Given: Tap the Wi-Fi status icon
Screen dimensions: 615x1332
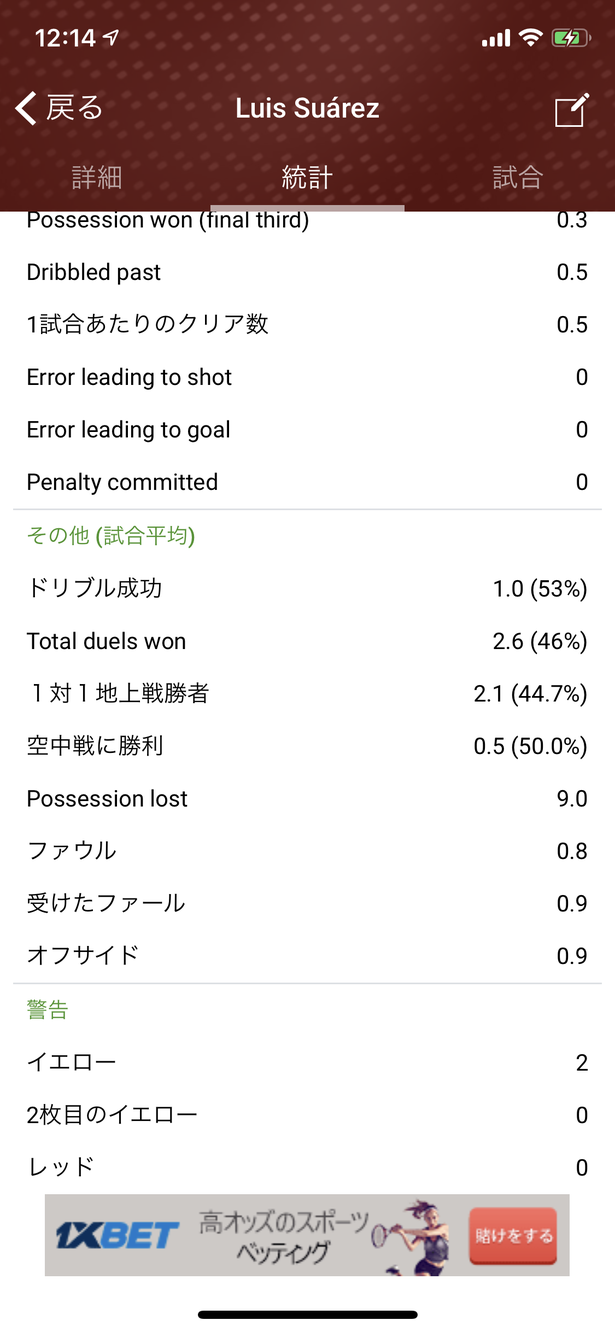Looking at the screenshot, I should point(531,38).
